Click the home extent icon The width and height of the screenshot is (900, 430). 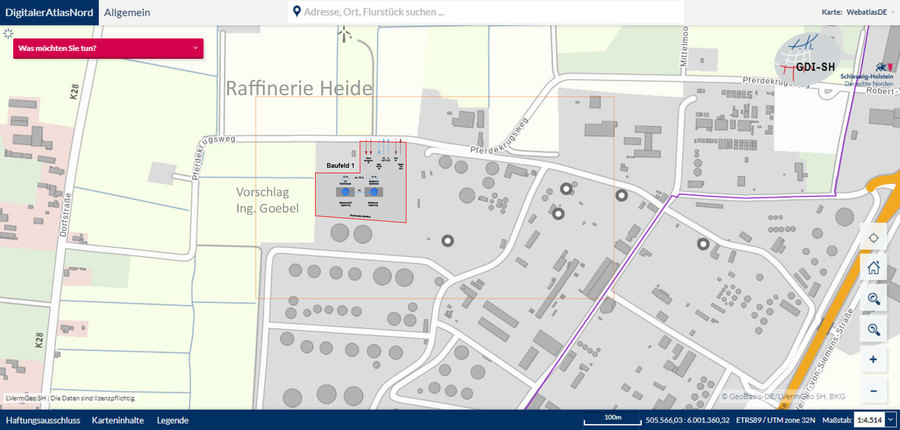coord(873,267)
